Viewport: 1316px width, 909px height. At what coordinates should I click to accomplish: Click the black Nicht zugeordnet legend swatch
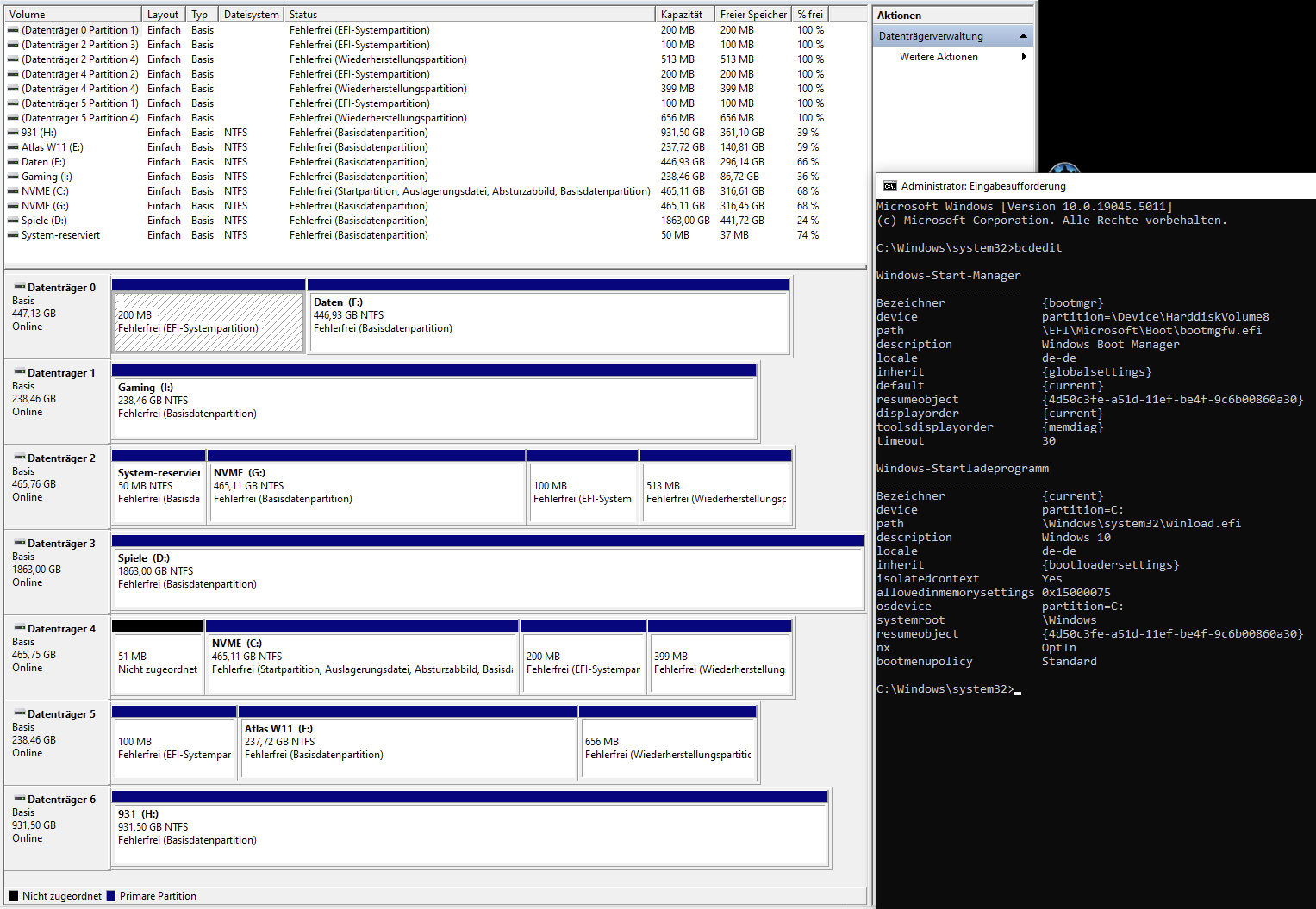[x=13, y=896]
